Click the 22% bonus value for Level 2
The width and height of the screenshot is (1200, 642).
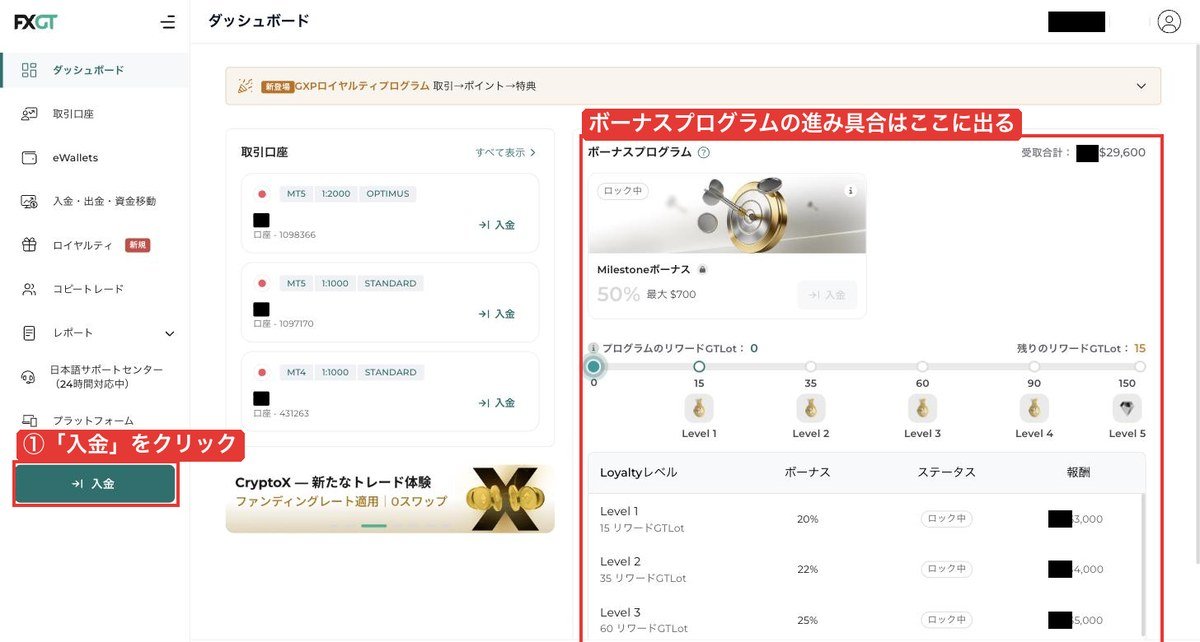click(808, 569)
